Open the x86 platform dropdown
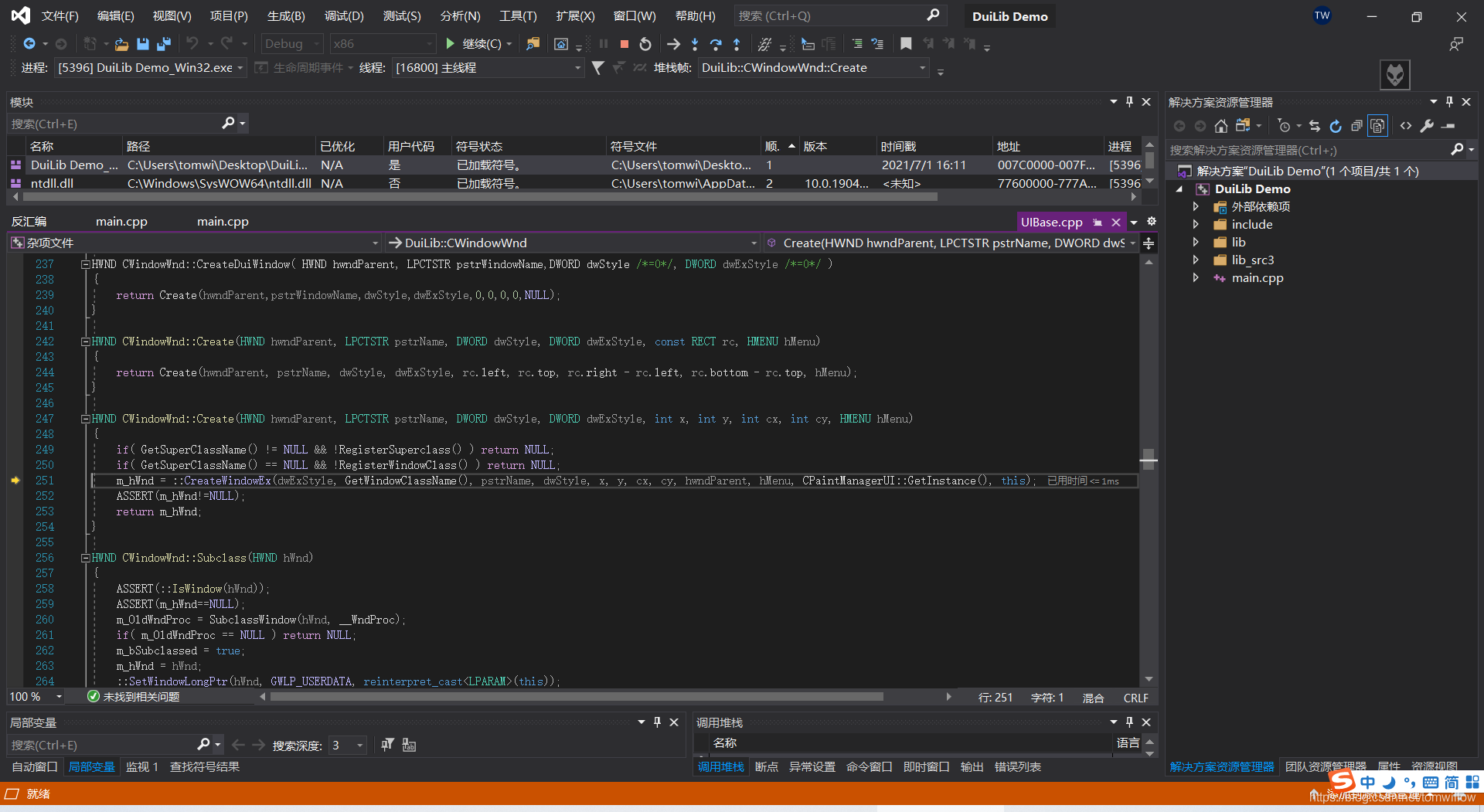Screen dimensions: 1484x812 click(x=383, y=44)
